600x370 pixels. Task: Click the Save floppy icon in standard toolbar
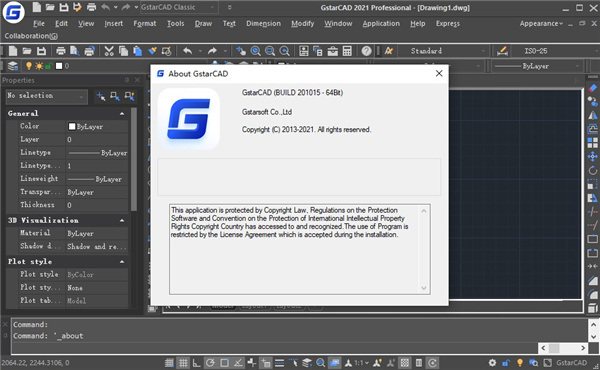pos(41,51)
